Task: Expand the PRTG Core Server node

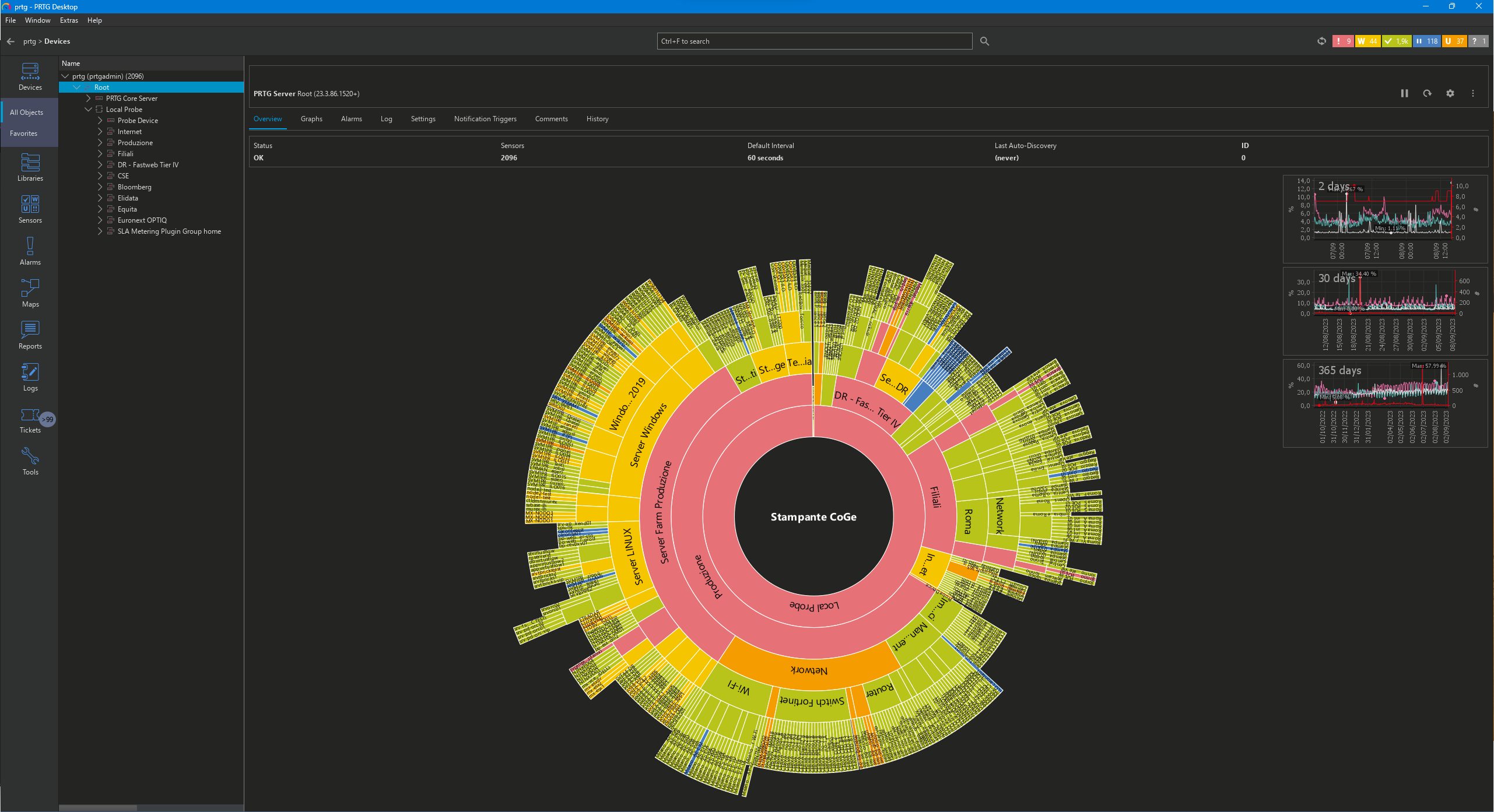Action: pos(88,99)
